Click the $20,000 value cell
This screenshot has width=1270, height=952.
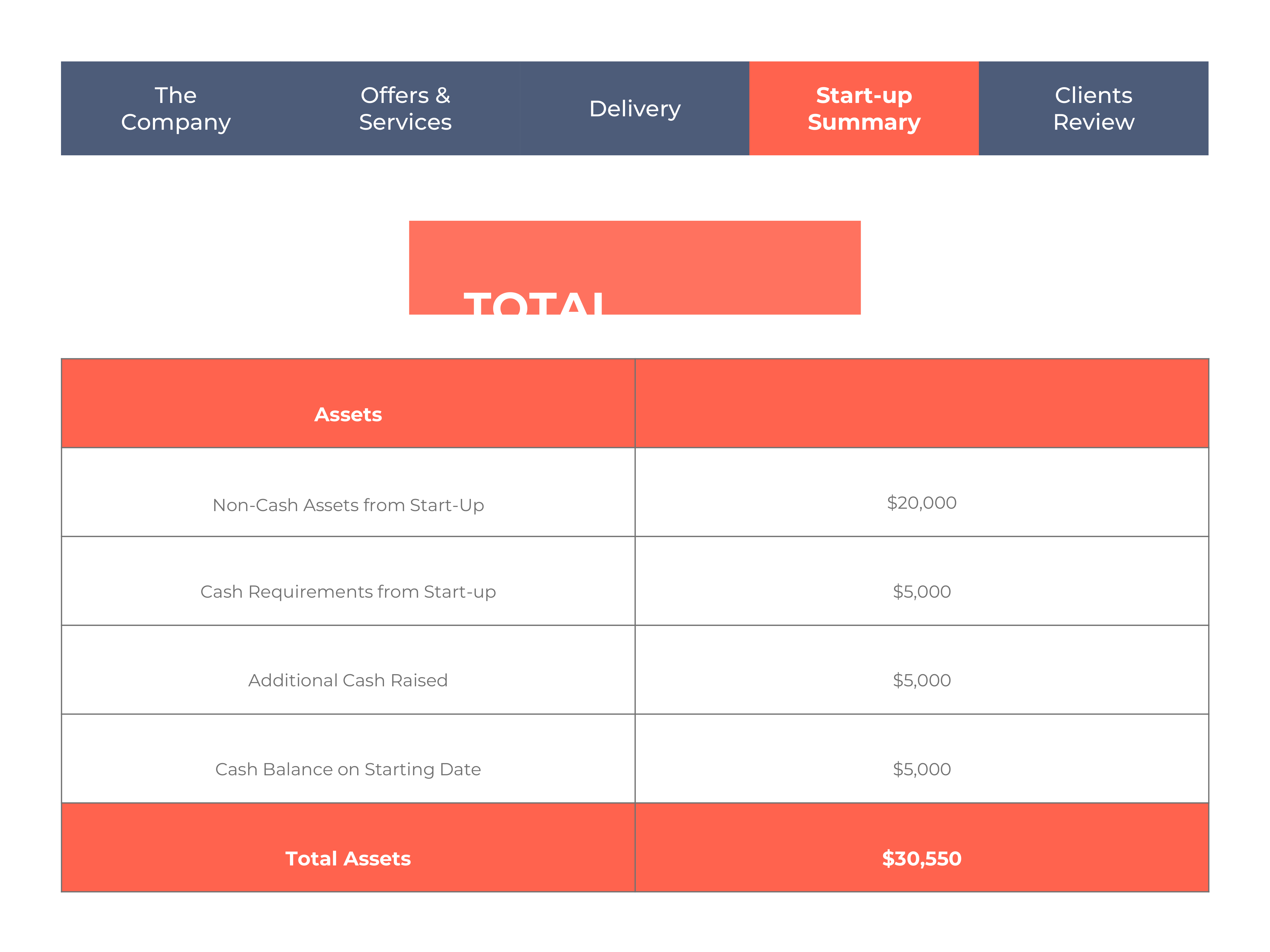pyautogui.click(x=922, y=492)
